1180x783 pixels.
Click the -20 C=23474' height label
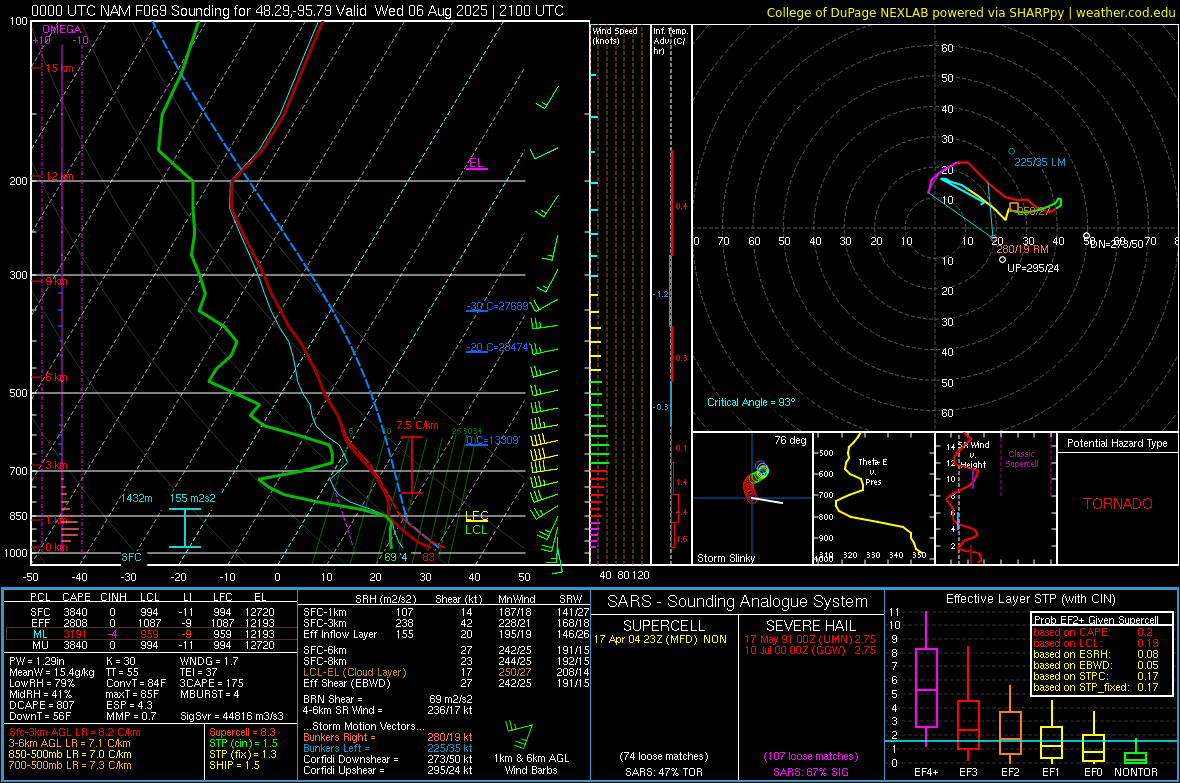pos(497,347)
